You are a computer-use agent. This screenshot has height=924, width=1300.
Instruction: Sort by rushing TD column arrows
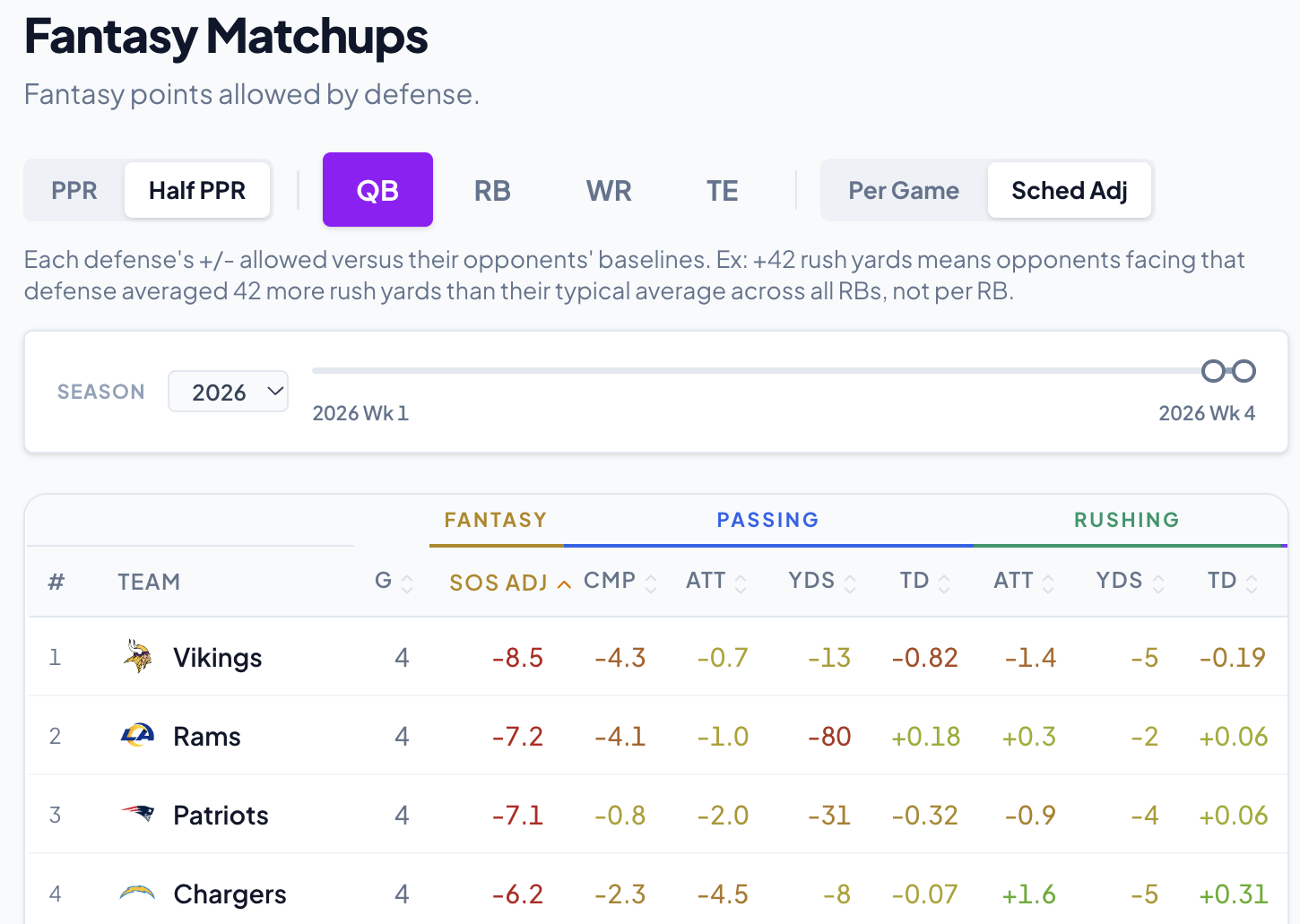click(x=1252, y=583)
